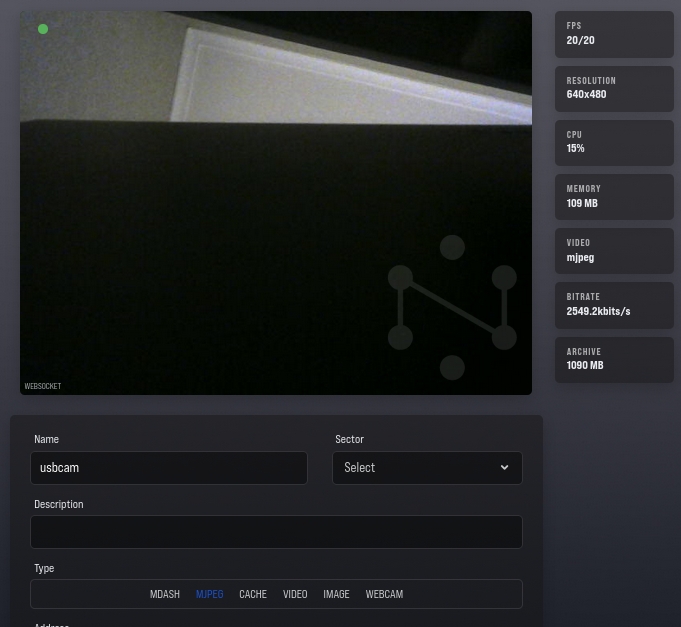
Task: Expand the Sector dropdown arrow
Action: point(504,468)
